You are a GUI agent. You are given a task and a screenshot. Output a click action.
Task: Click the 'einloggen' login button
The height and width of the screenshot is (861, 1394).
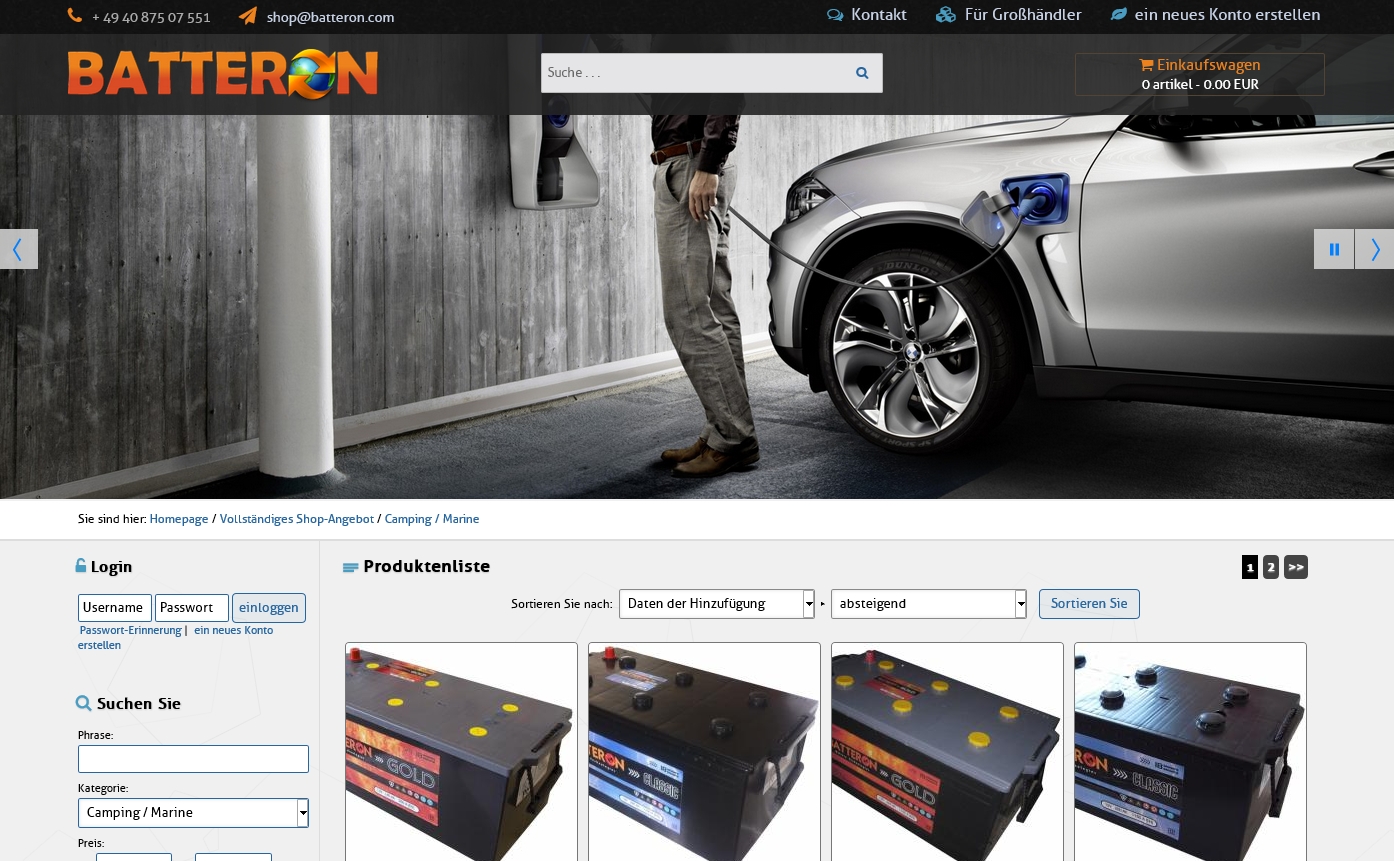coord(268,608)
